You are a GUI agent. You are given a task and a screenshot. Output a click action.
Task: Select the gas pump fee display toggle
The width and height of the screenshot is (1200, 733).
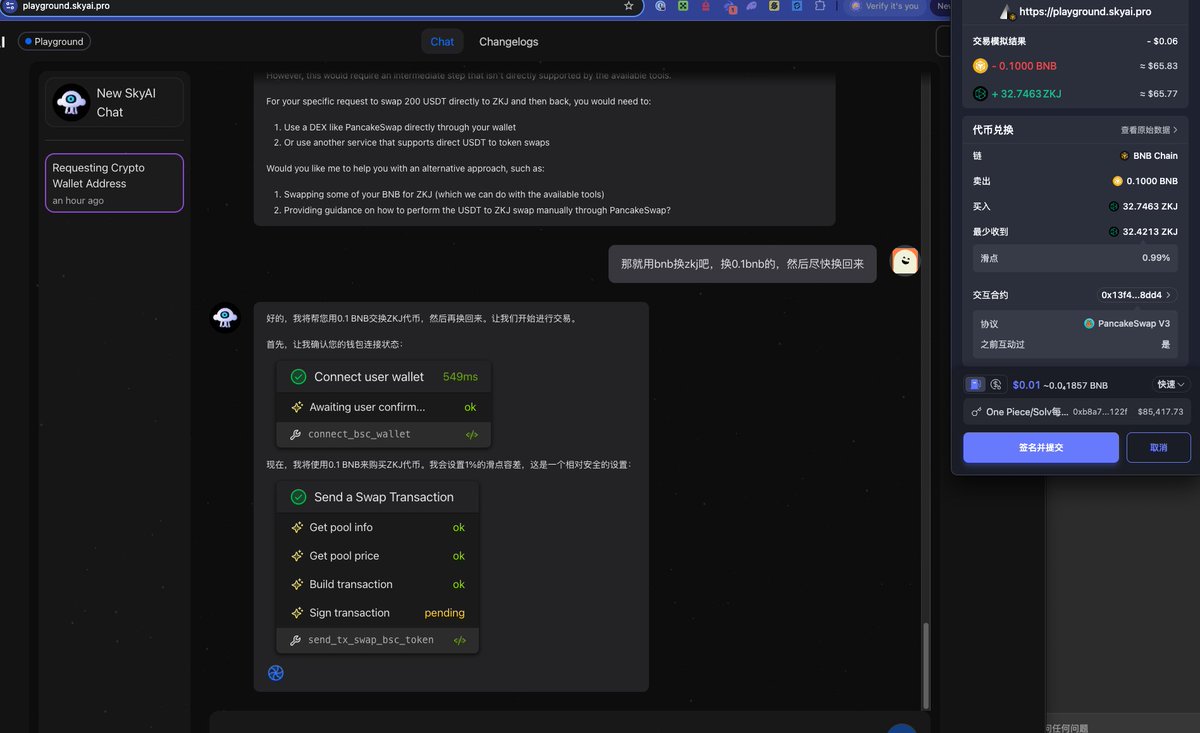[x=975, y=384]
